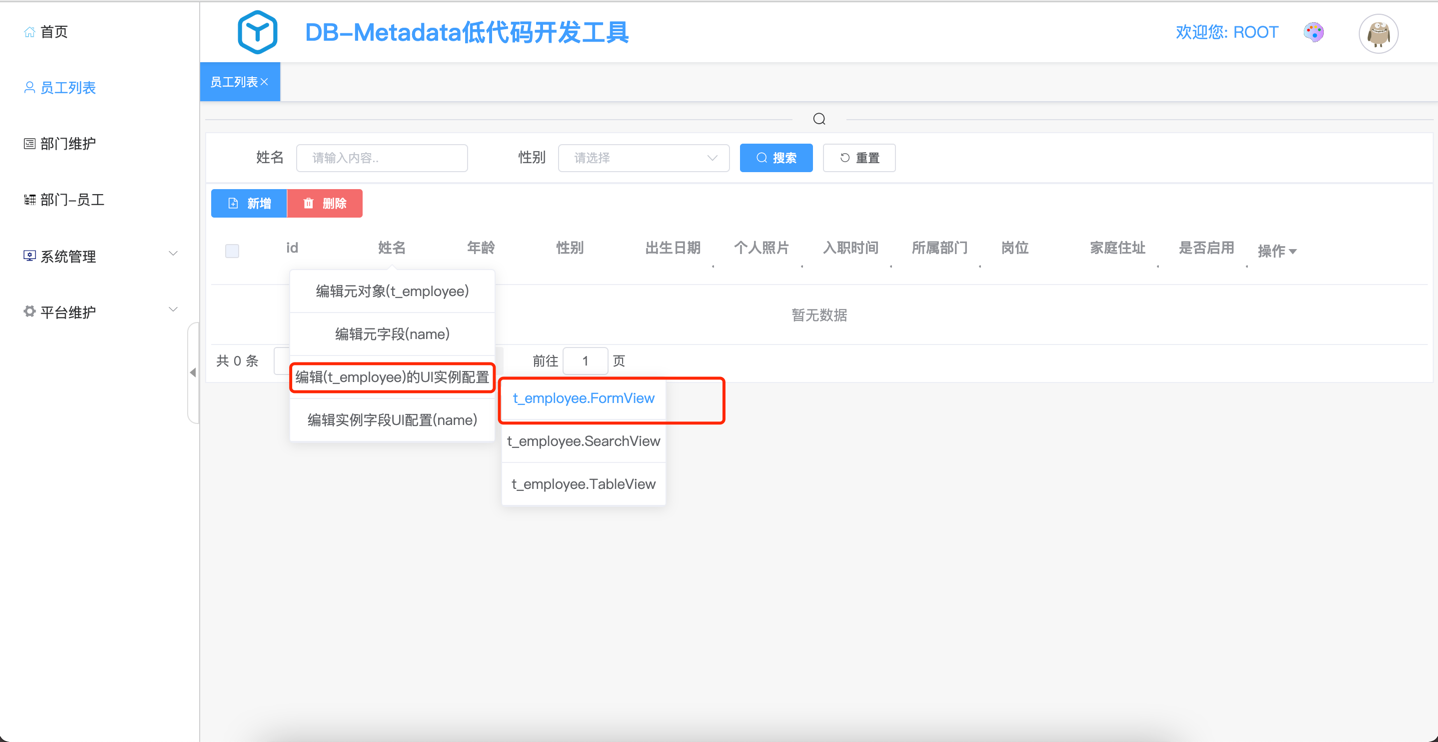
Task: Select t_employee.FormView from submenu
Action: tap(583, 398)
